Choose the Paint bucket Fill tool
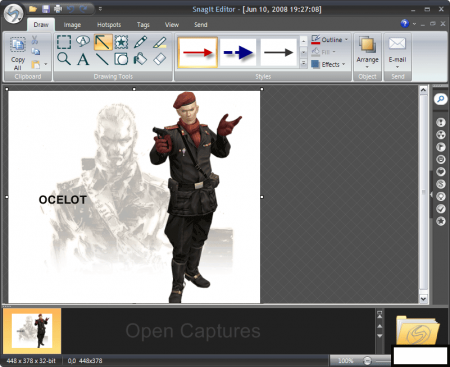 [x=141, y=59]
